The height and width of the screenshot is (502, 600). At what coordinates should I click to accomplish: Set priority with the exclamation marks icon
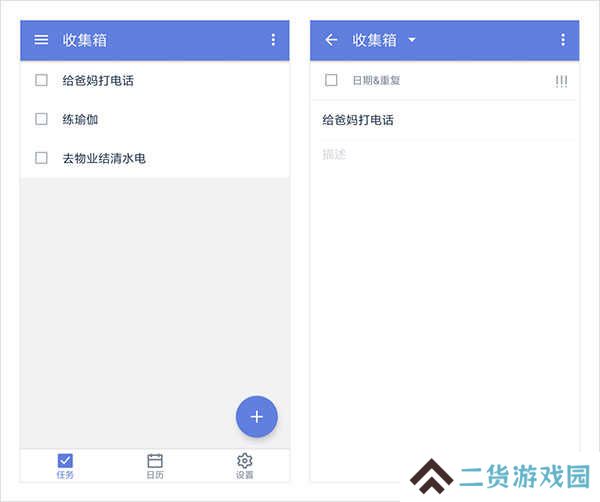(561, 81)
